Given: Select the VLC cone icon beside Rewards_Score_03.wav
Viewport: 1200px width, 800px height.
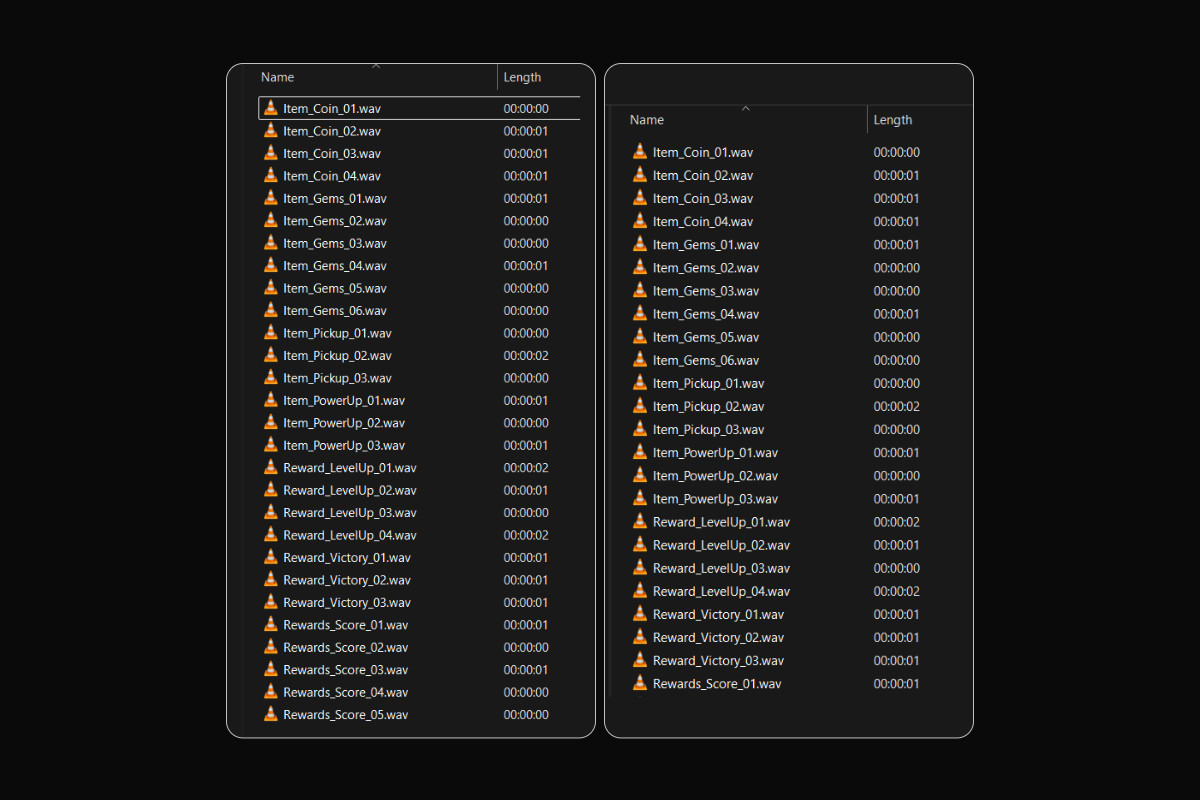Looking at the screenshot, I should tap(270, 669).
